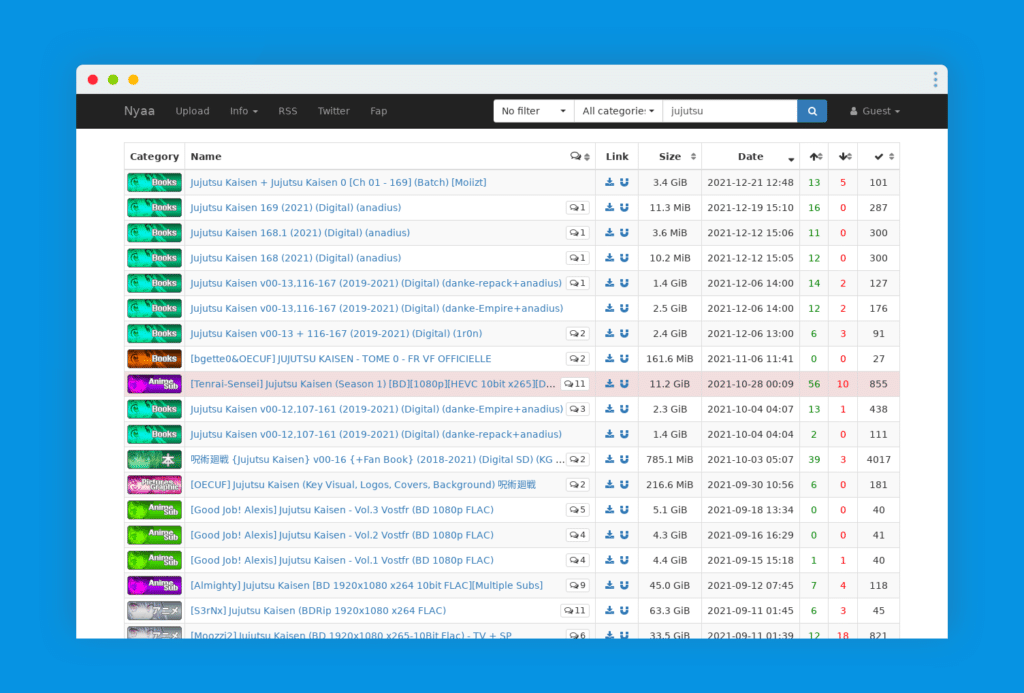Click Pictures Graphics category icon of OECUF row
The height and width of the screenshot is (693, 1024).
point(154,485)
